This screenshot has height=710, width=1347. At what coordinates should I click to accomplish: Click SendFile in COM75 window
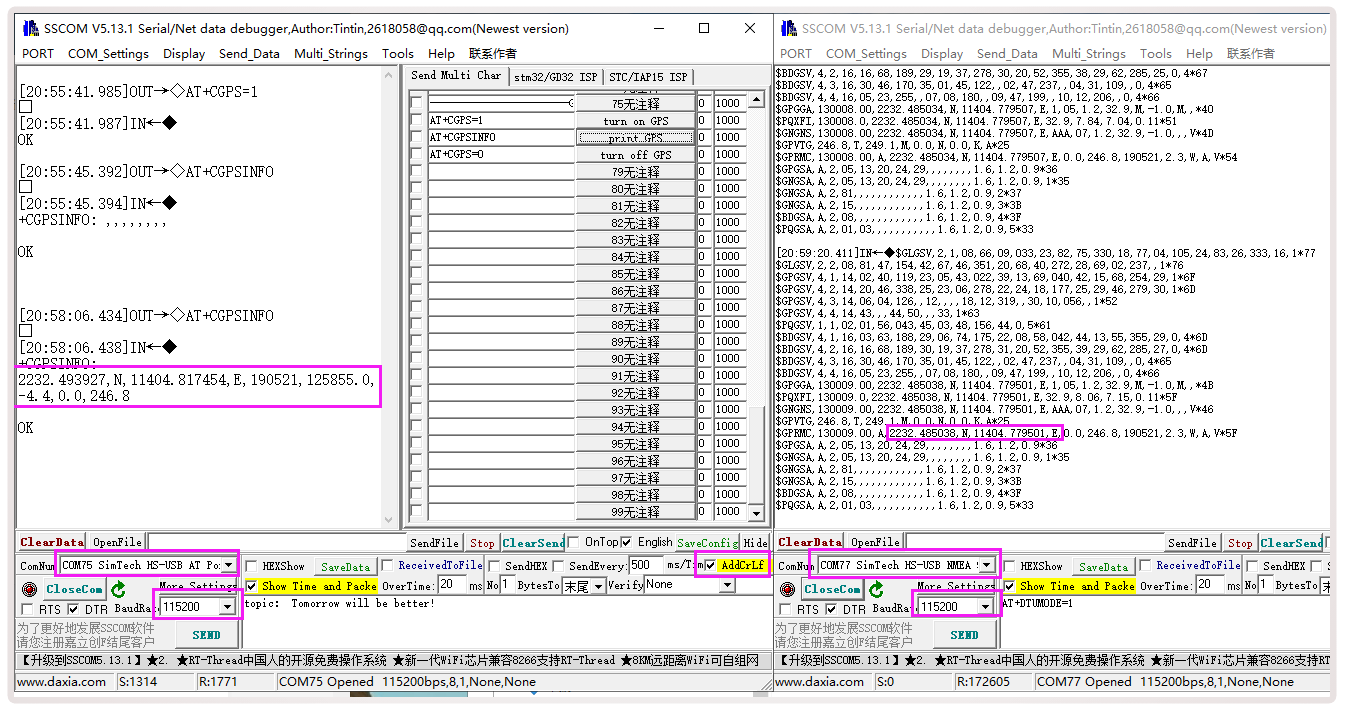(x=435, y=542)
